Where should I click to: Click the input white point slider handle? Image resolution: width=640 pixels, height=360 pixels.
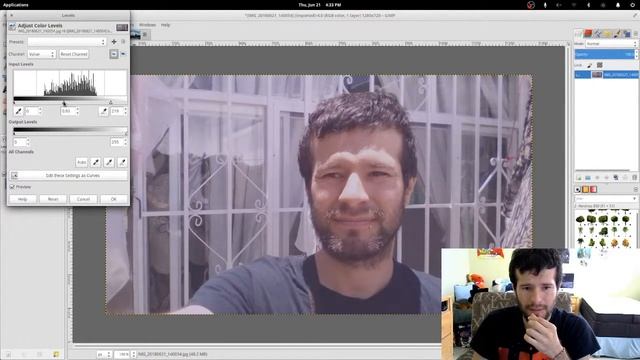[x=111, y=102]
